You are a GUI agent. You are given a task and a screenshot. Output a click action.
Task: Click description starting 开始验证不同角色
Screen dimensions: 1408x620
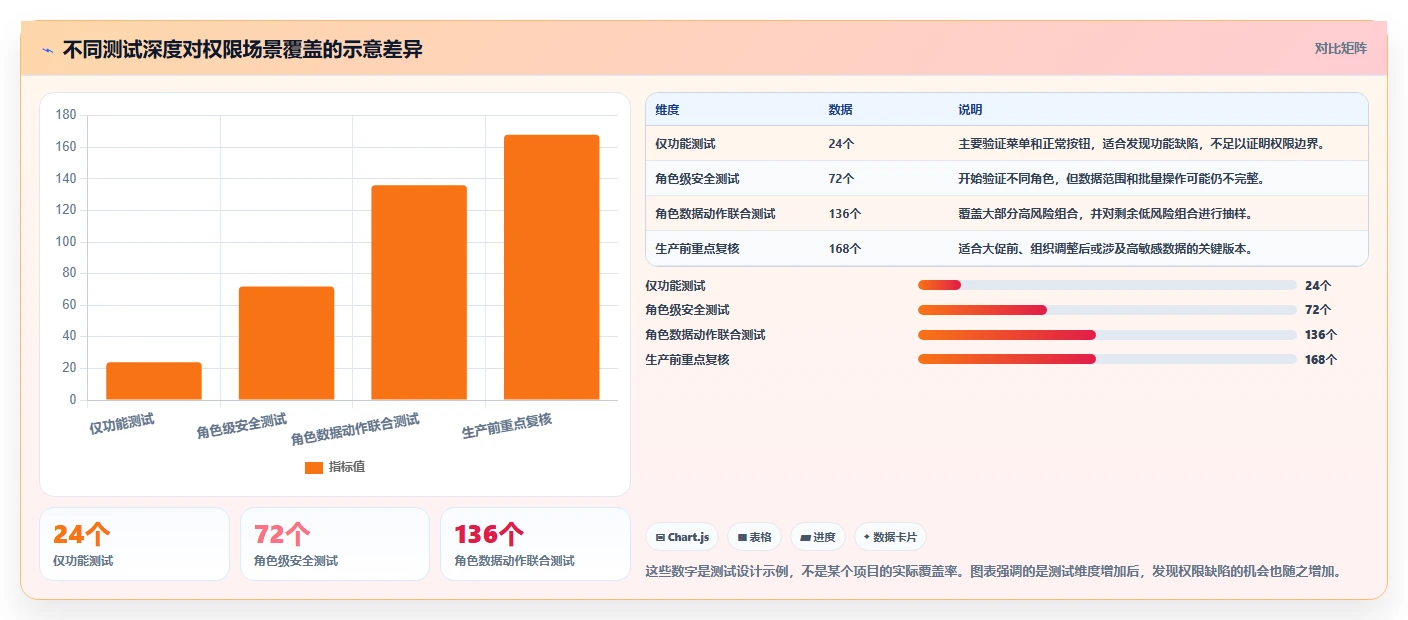pyautogui.click(x=1111, y=179)
